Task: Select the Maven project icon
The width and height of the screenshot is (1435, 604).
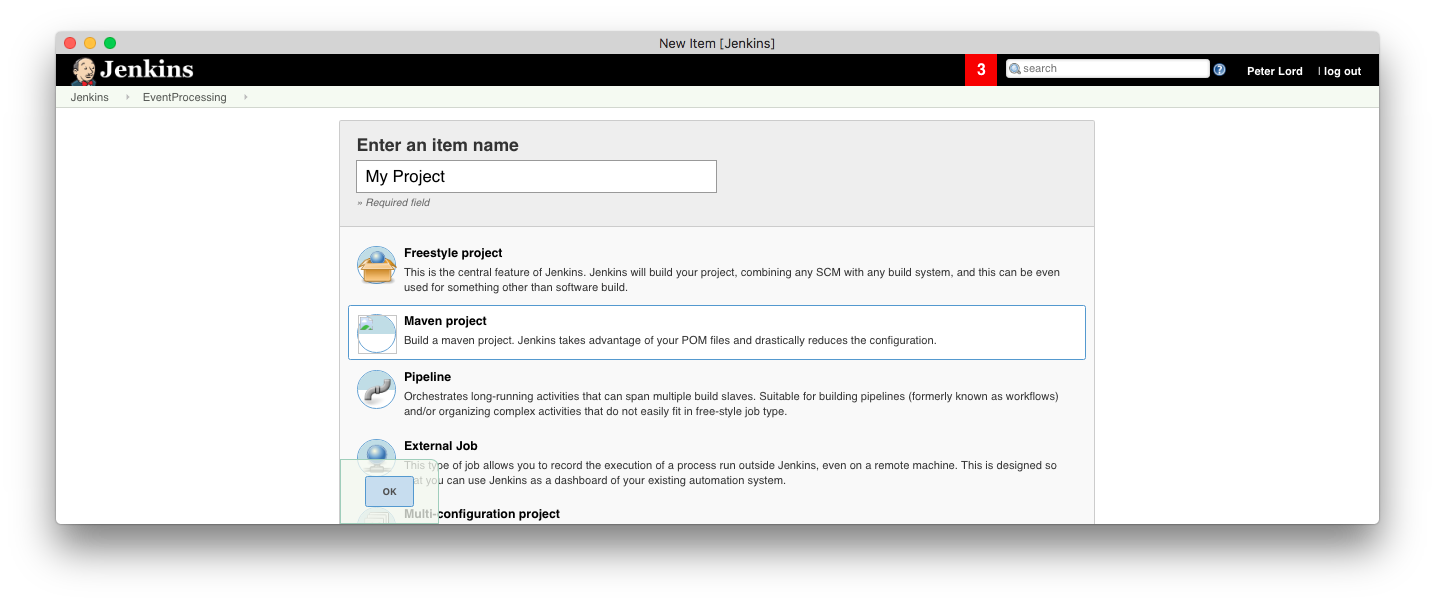Action: tap(377, 334)
